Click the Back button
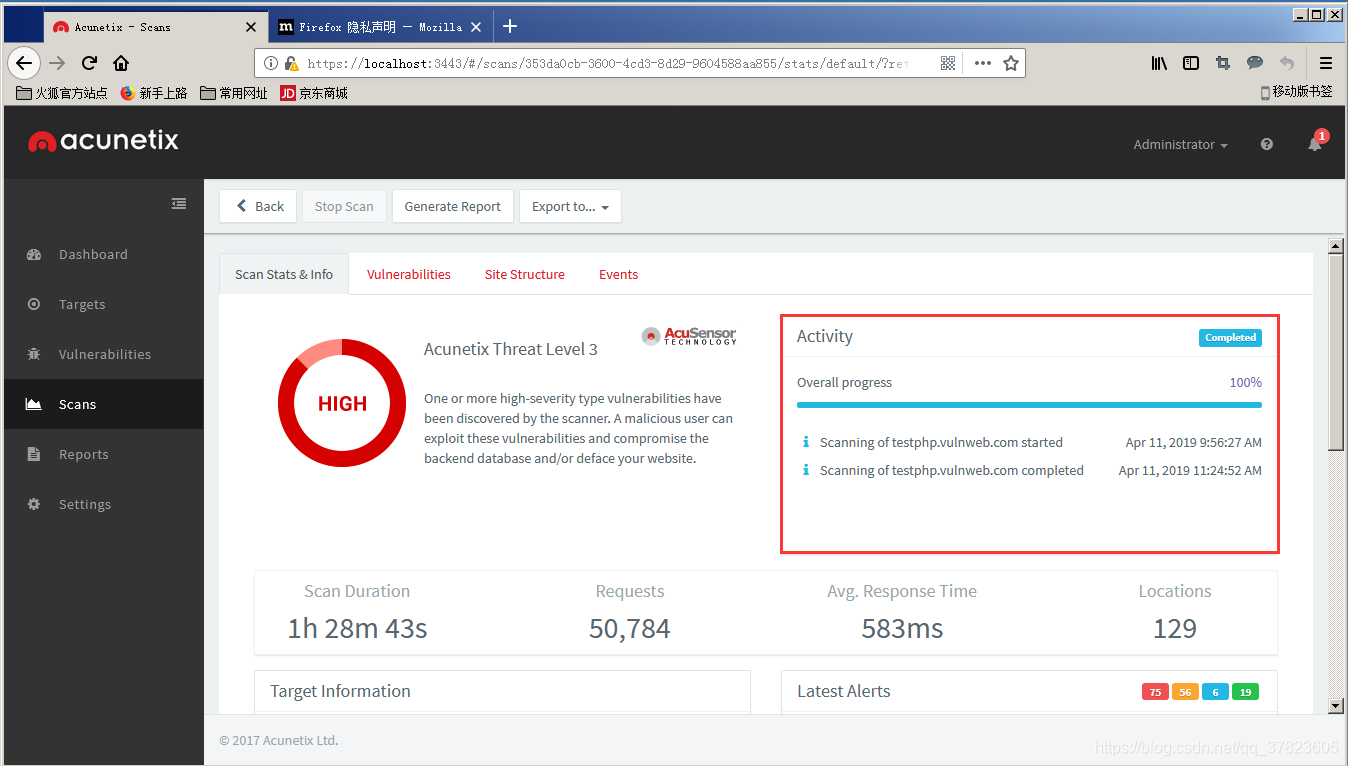 point(258,206)
